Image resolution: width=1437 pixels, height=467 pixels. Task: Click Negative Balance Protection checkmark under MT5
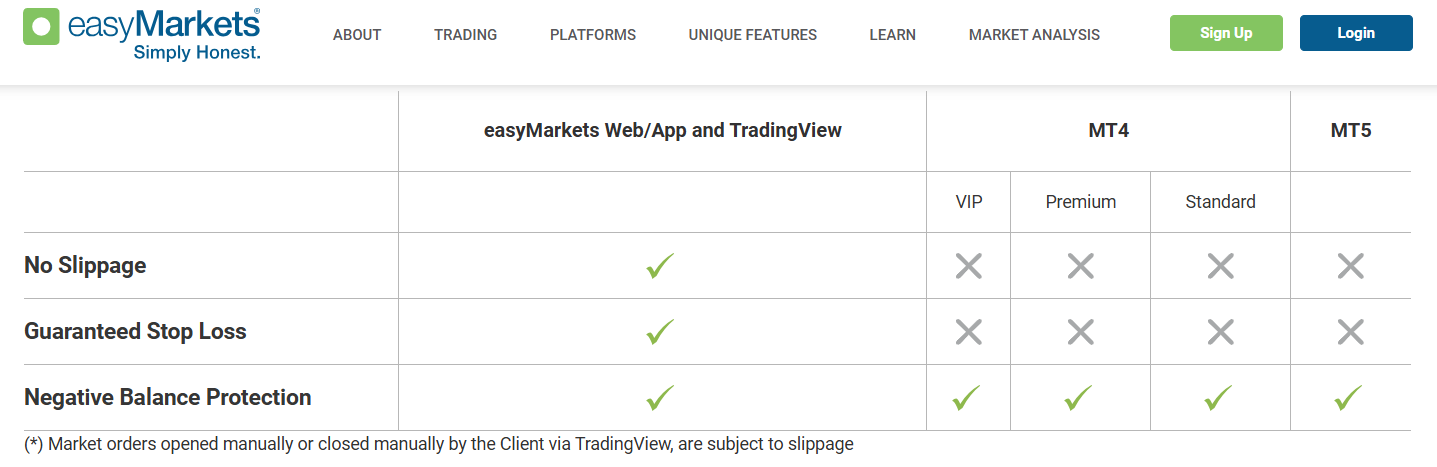click(1349, 398)
